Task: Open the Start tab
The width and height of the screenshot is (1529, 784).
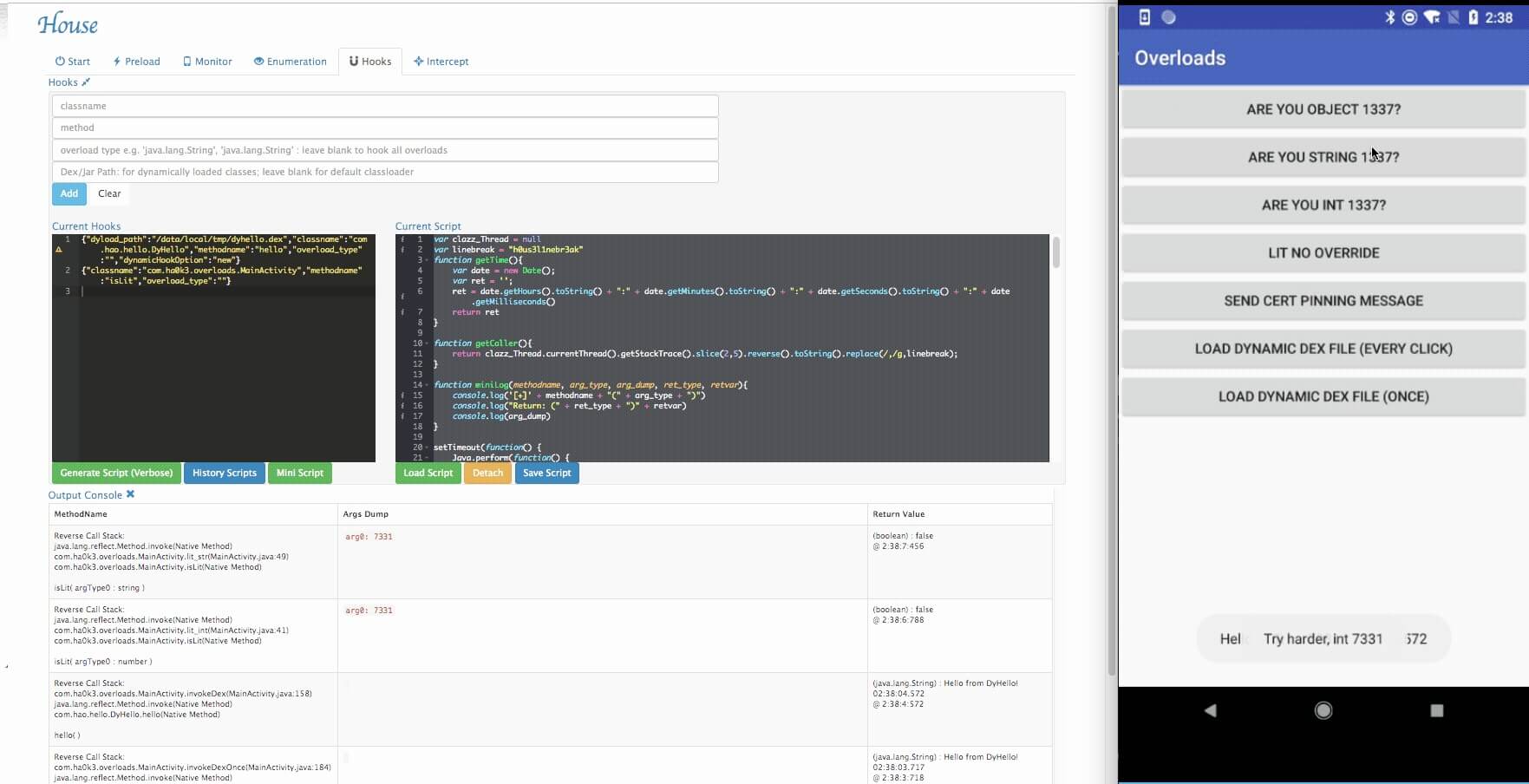Action: (73, 62)
